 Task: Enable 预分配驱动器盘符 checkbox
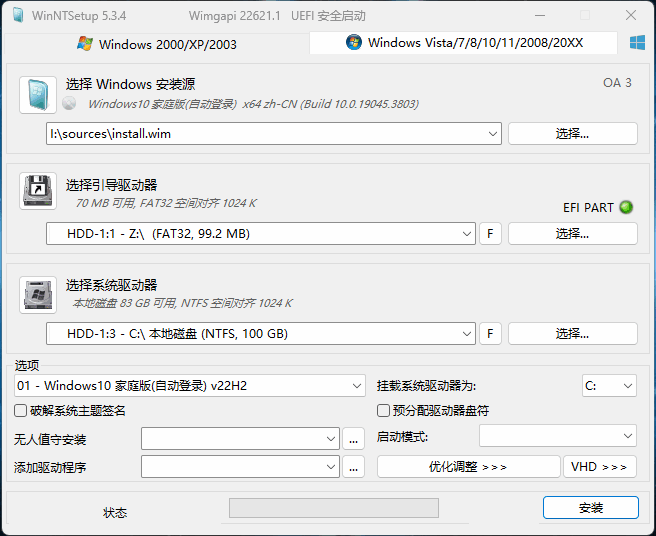coord(383,410)
